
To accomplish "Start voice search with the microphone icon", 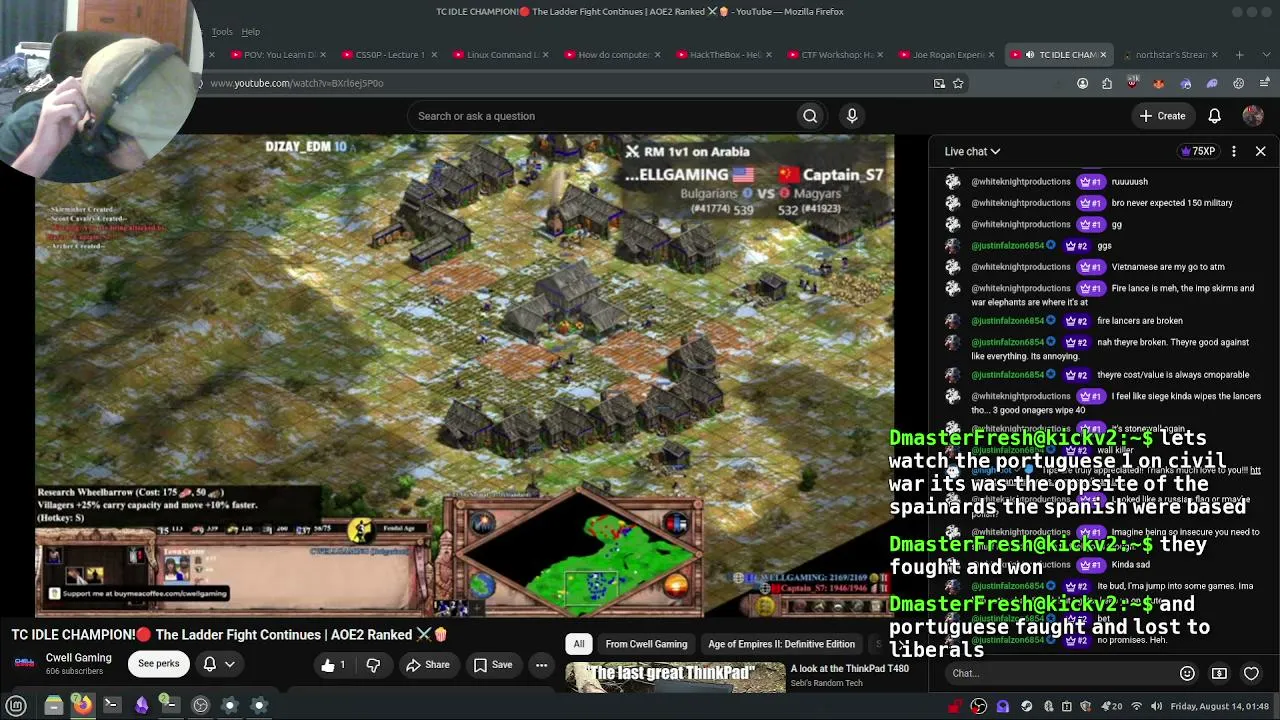I will point(852,116).
